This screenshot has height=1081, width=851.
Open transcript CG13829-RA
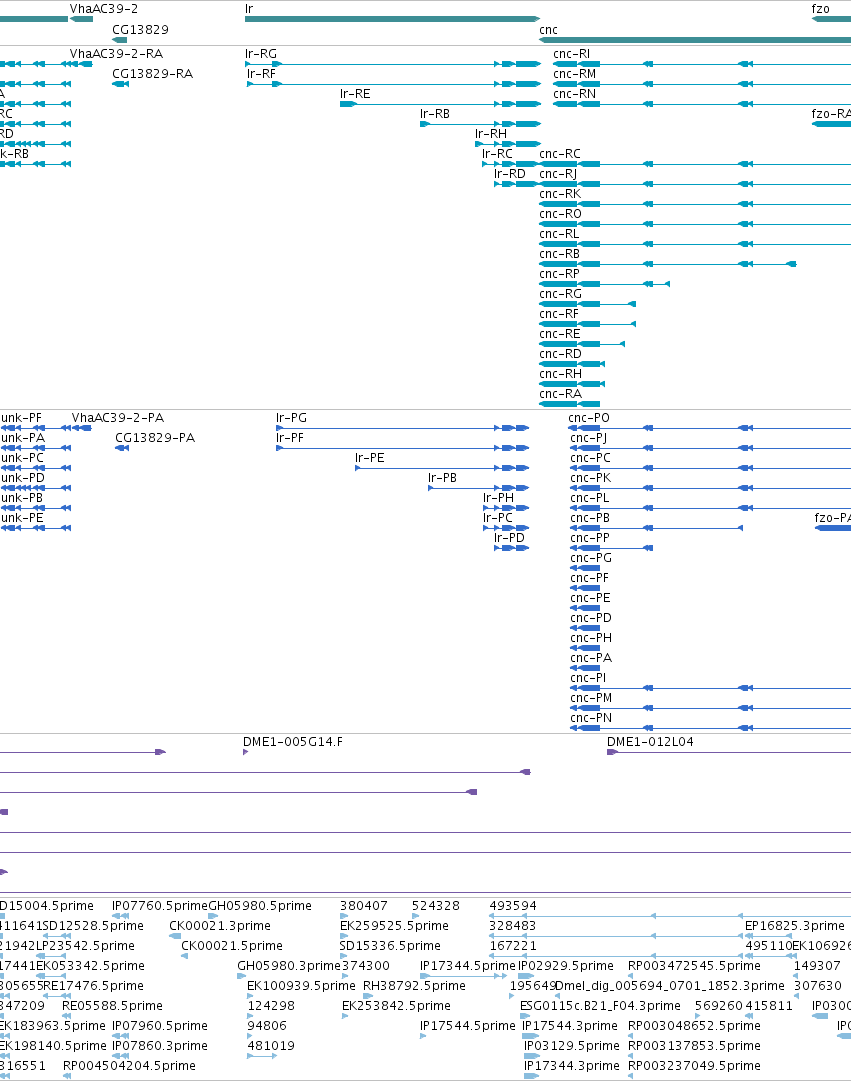[152, 74]
